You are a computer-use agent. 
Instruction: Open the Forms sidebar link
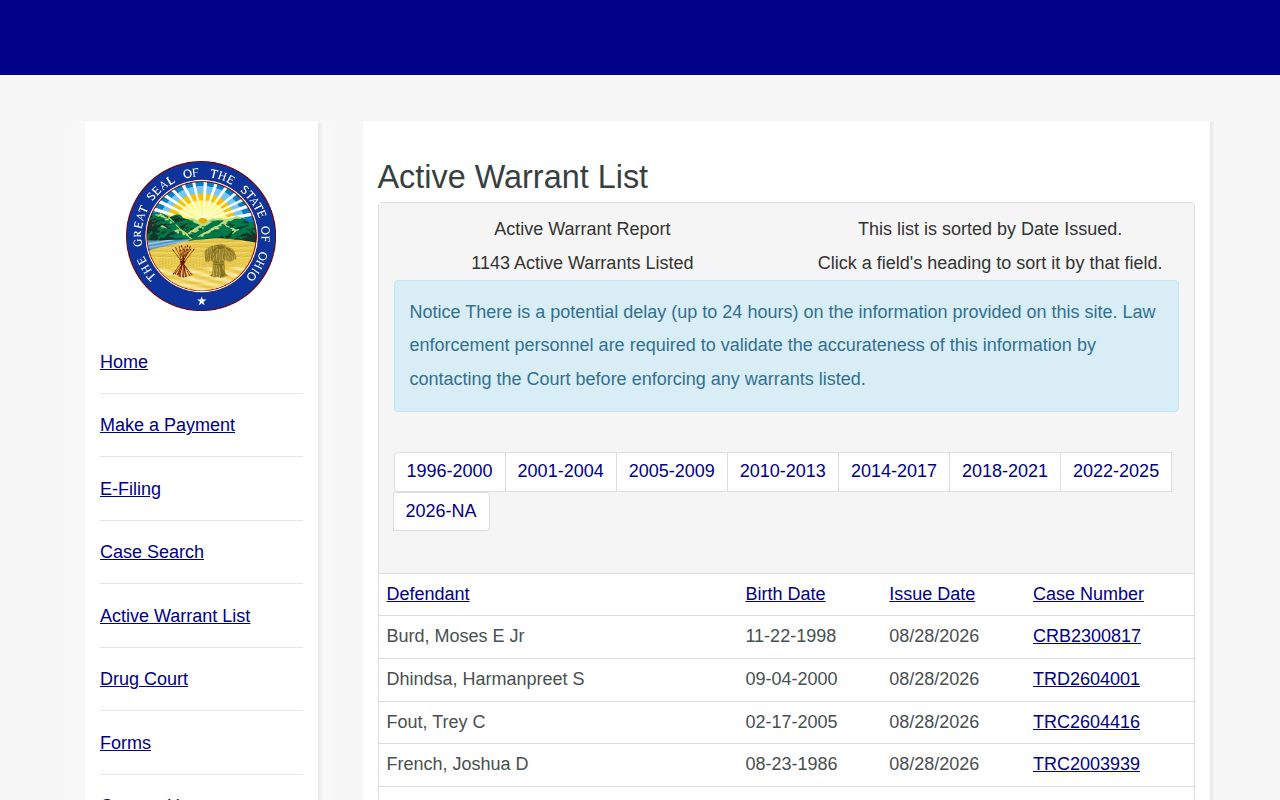(125, 743)
